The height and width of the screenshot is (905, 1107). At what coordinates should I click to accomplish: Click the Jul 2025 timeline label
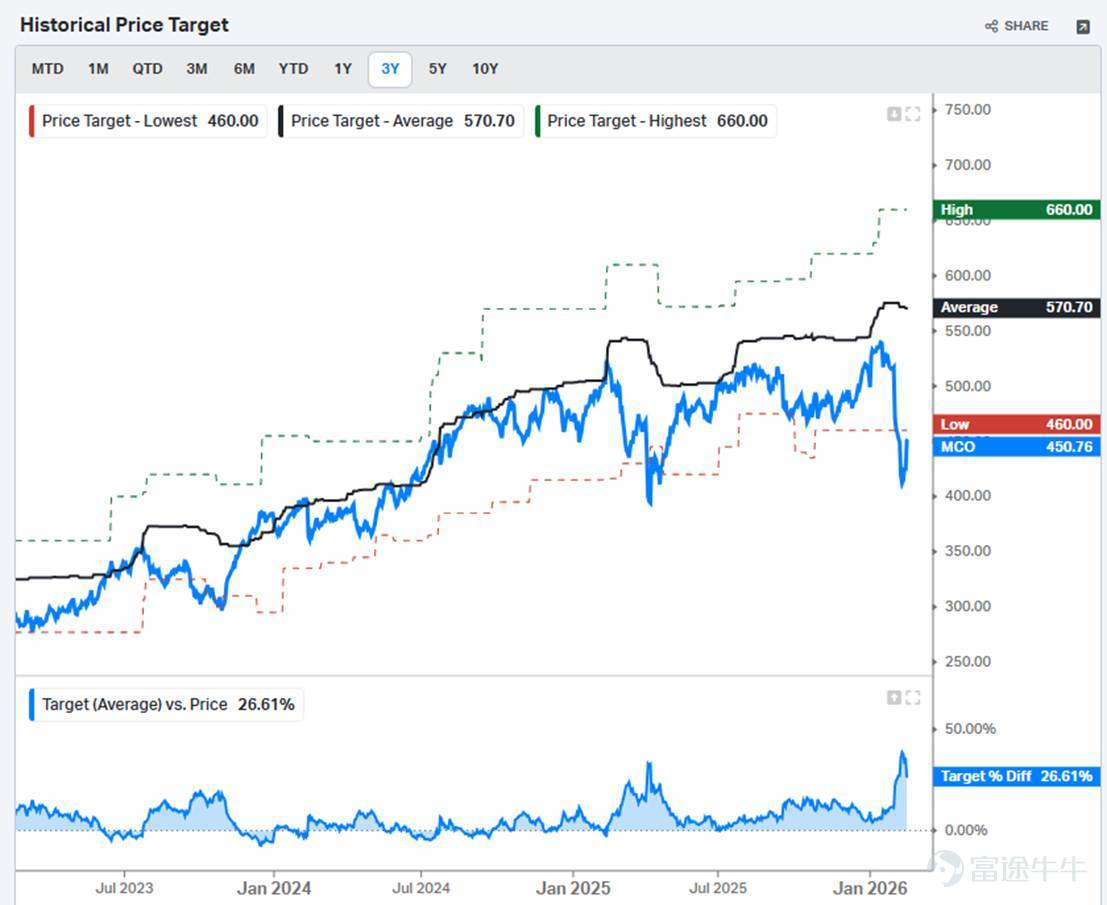tap(718, 888)
